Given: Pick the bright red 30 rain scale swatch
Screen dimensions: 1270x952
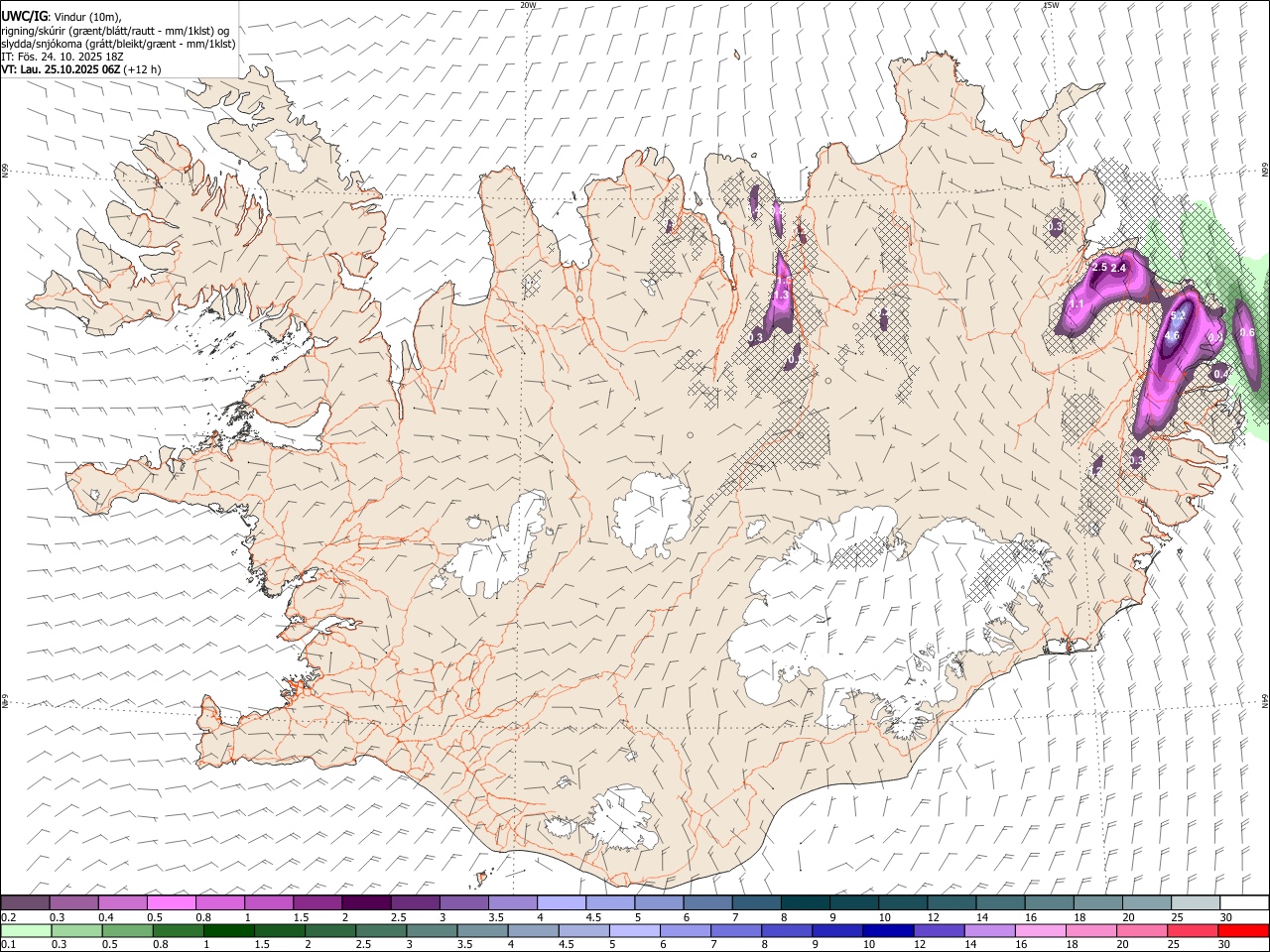Looking at the screenshot, I should [x=1242, y=930].
